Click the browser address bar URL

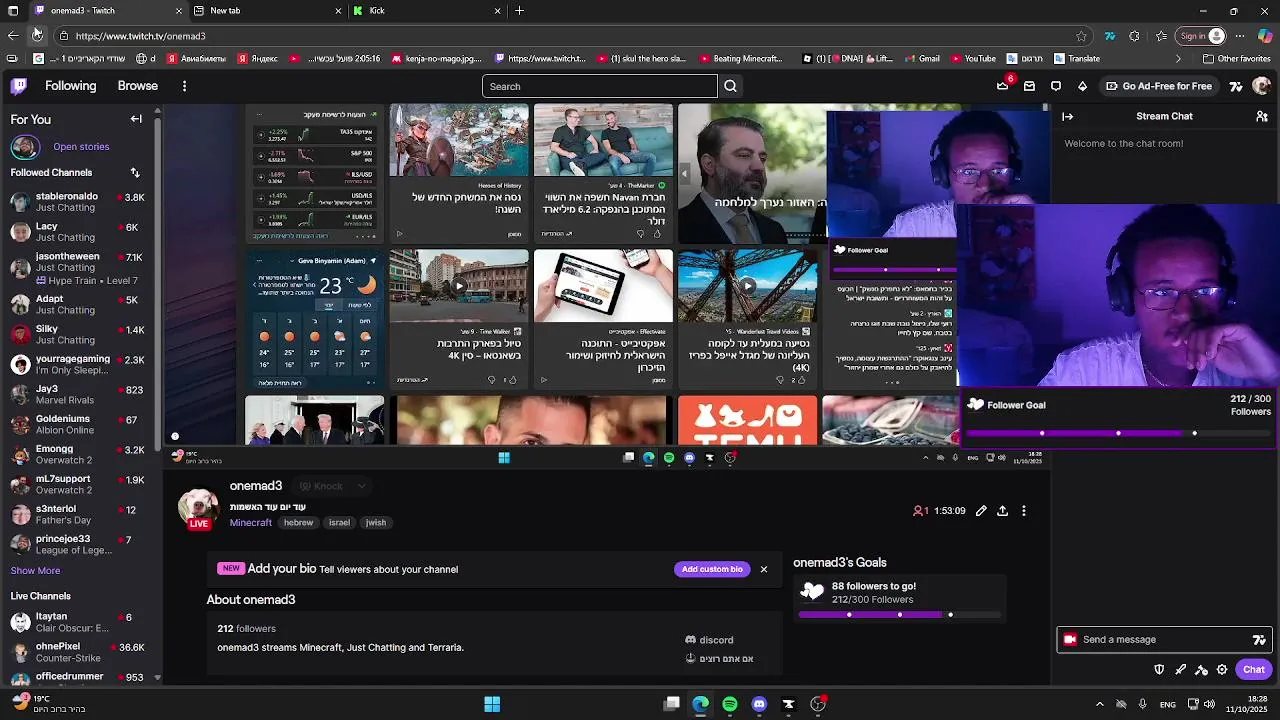[140, 36]
